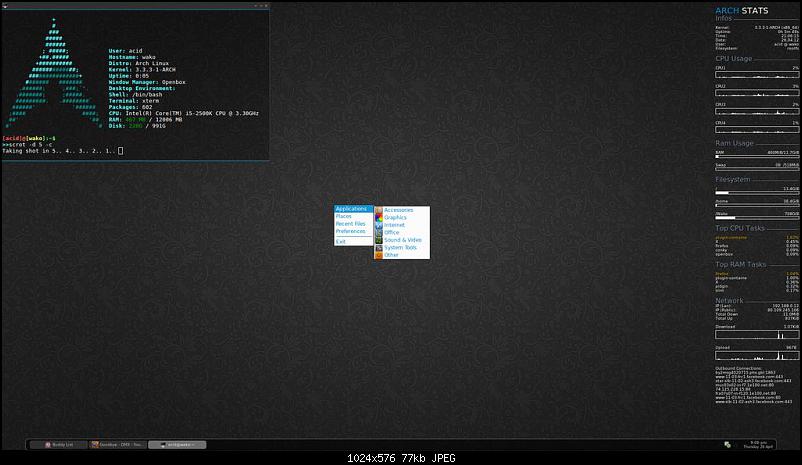
Task: Click the Kernel: 3.3.3-1-ARCH terminal line
Action: point(142,70)
